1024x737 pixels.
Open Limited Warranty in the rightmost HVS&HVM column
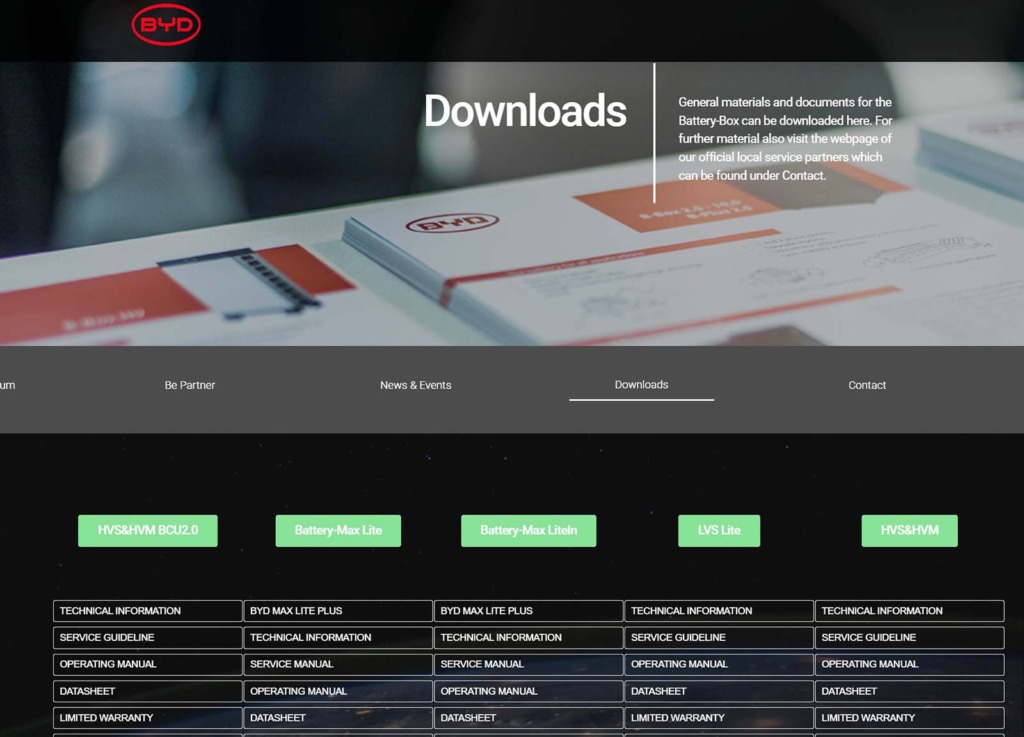909,718
